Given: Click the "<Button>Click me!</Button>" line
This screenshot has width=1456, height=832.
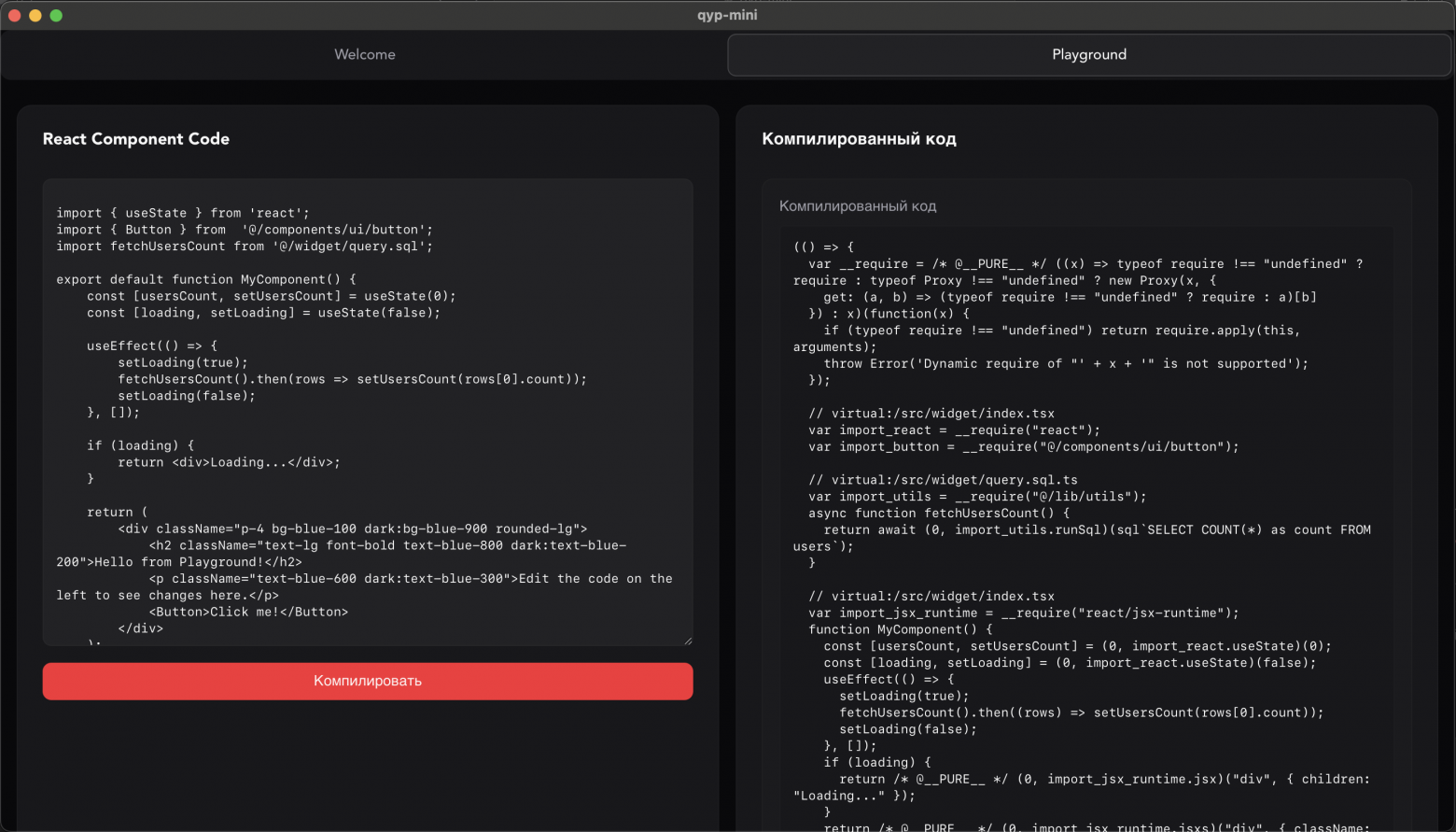Looking at the screenshot, I should pyautogui.click(x=248, y=613).
